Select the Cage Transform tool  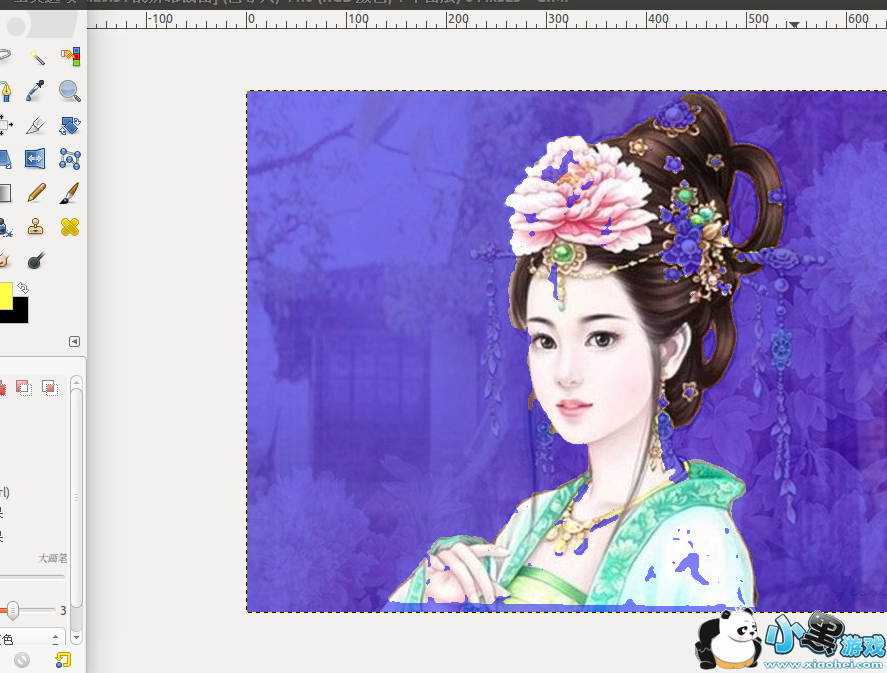coord(70,159)
